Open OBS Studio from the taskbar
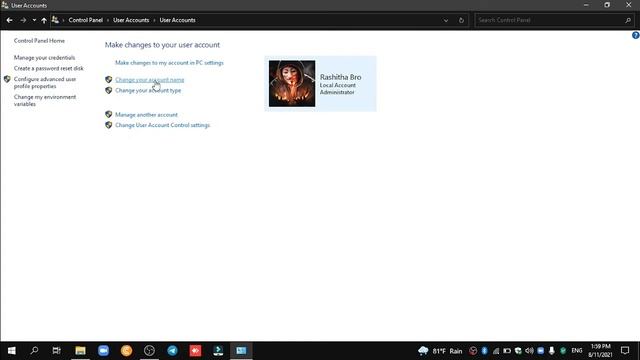640x360 pixels. (149, 351)
